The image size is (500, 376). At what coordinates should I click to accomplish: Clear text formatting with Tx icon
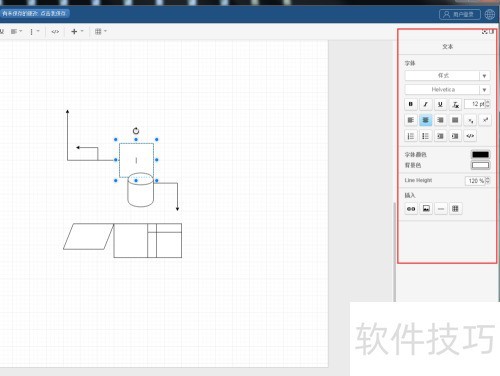[455, 104]
